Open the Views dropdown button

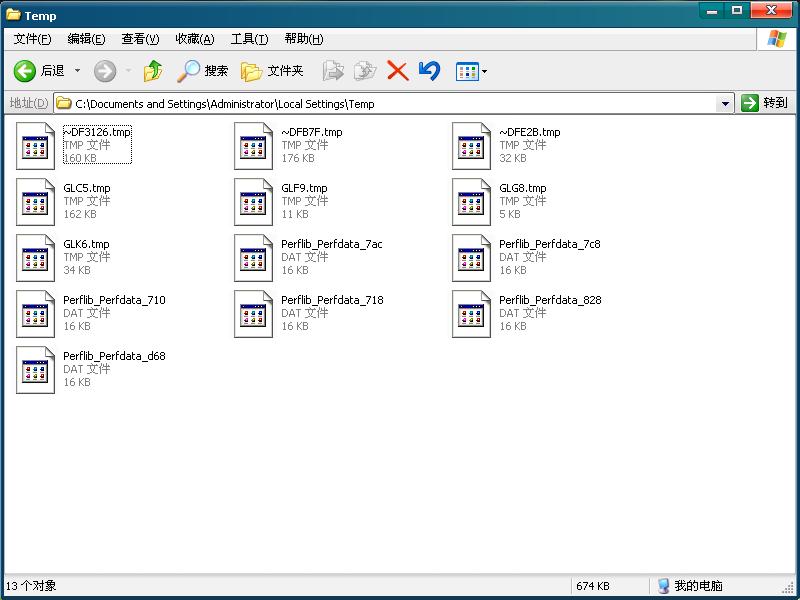[471, 71]
